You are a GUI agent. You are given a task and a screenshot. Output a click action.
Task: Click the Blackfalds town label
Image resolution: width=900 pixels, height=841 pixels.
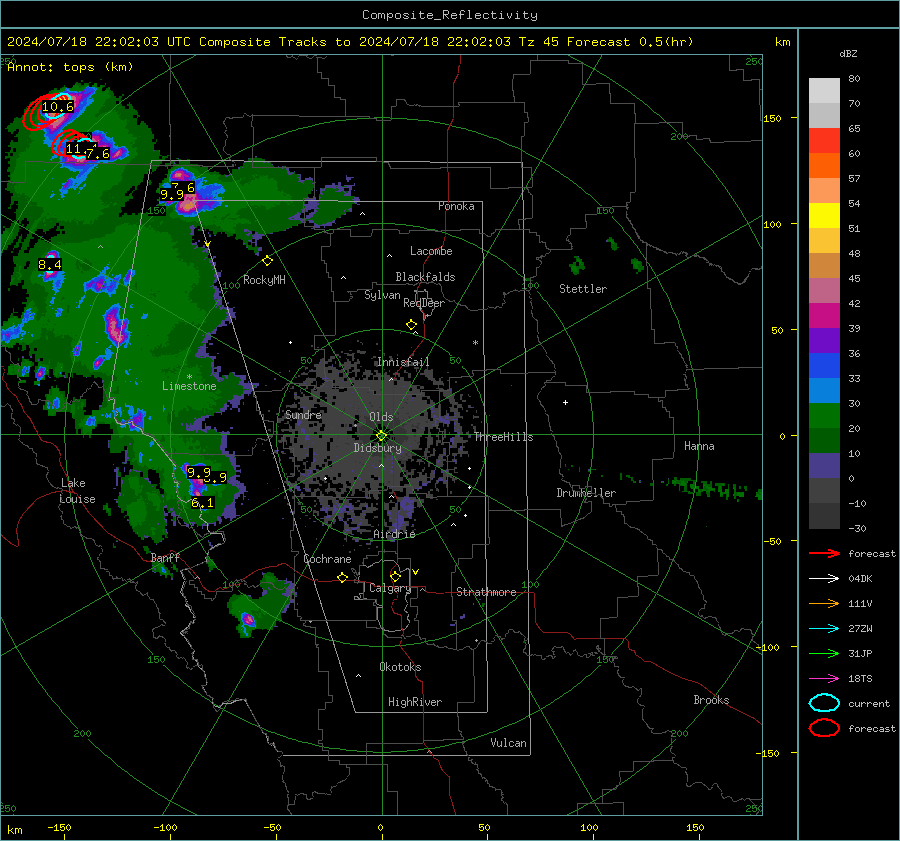point(425,277)
